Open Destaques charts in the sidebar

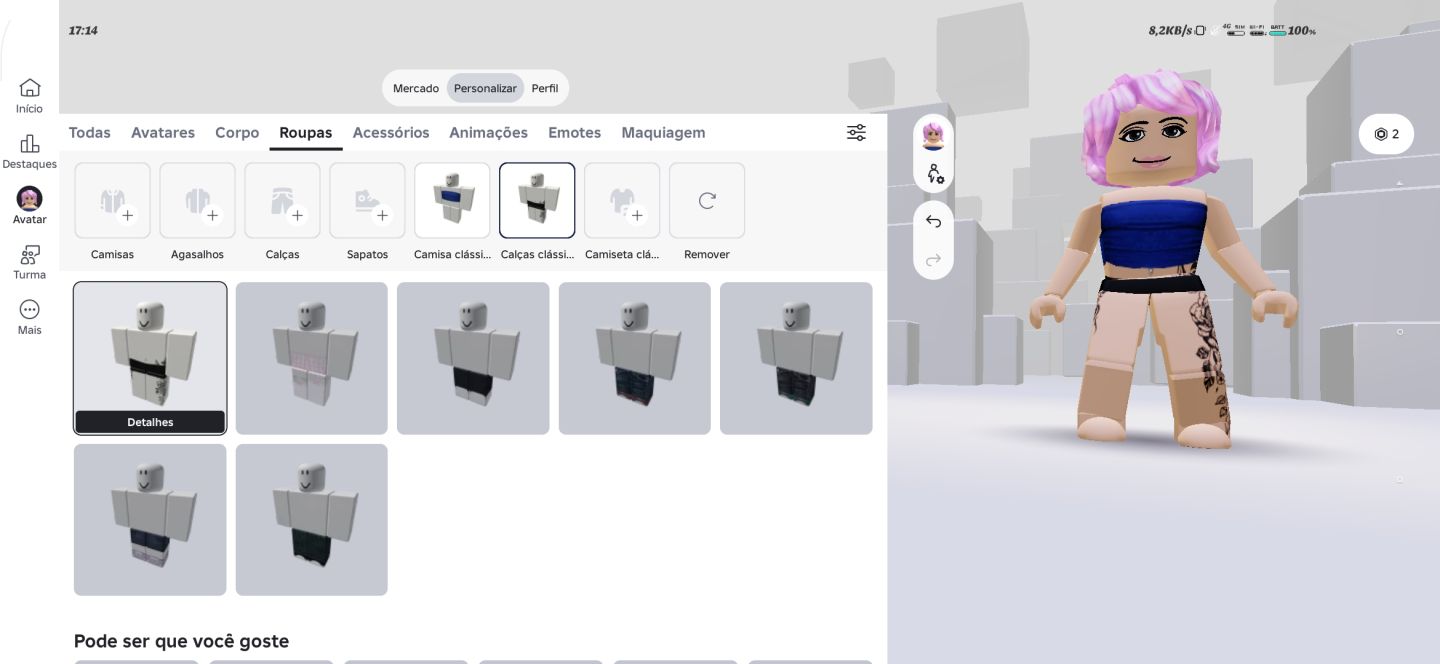coord(29,152)
